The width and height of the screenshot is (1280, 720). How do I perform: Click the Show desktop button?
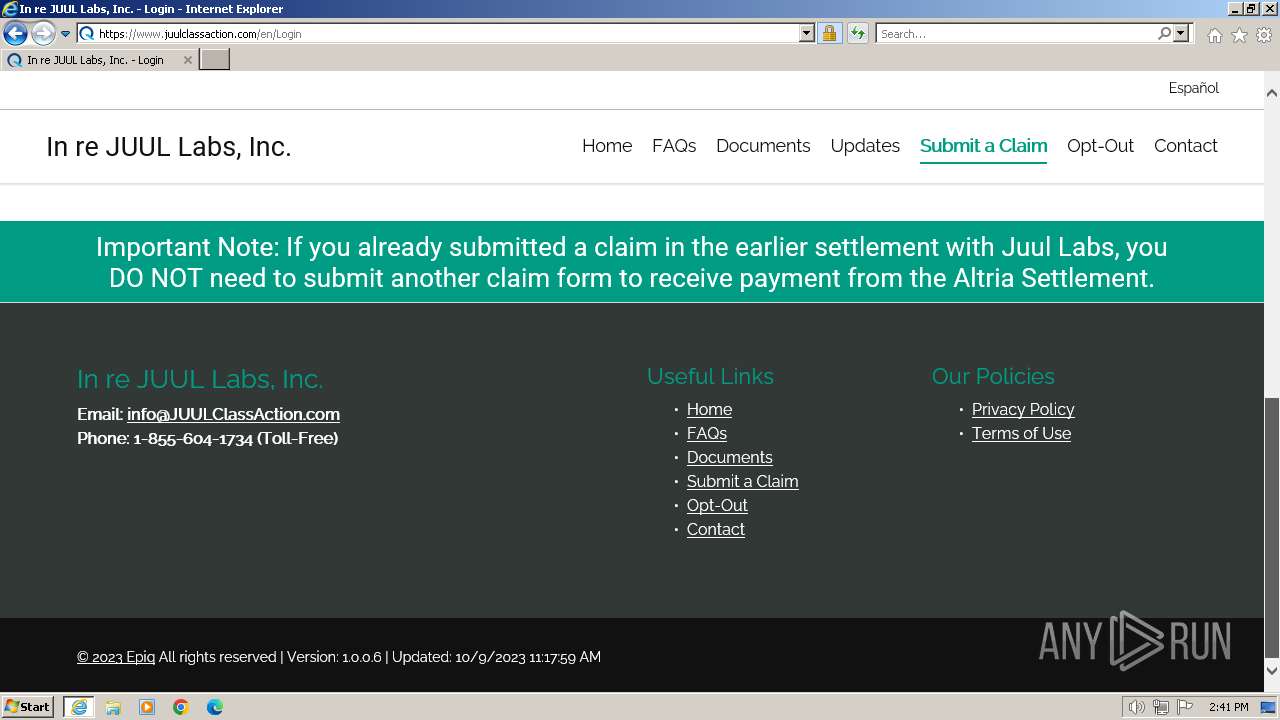1269,707
